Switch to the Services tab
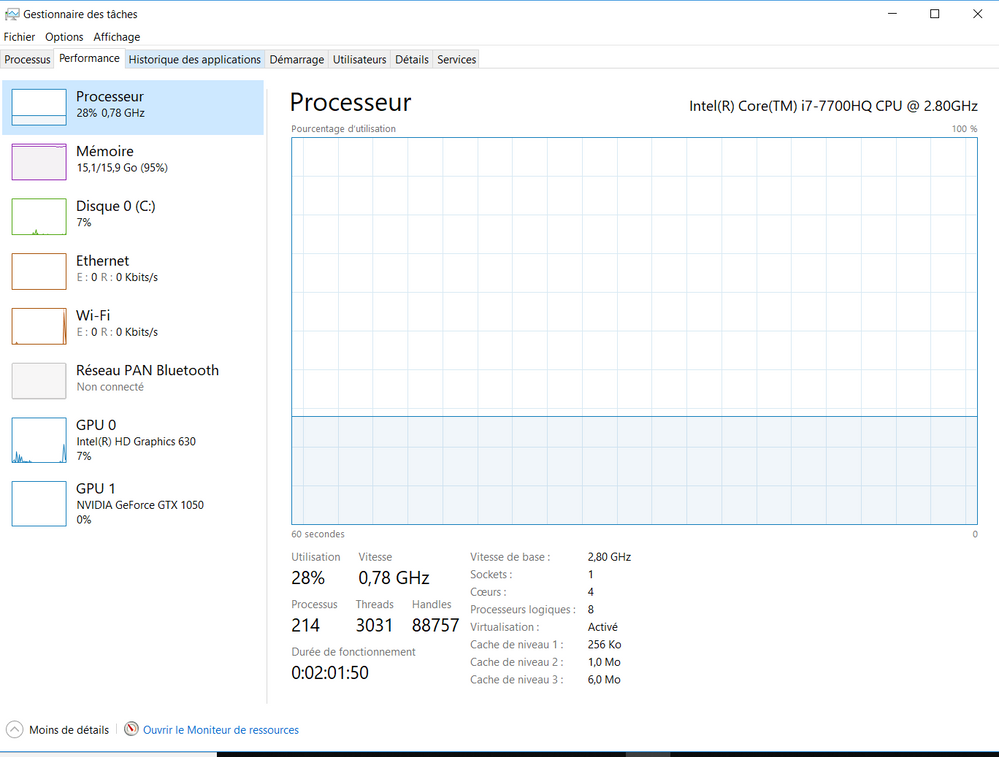 click(456, 59)
